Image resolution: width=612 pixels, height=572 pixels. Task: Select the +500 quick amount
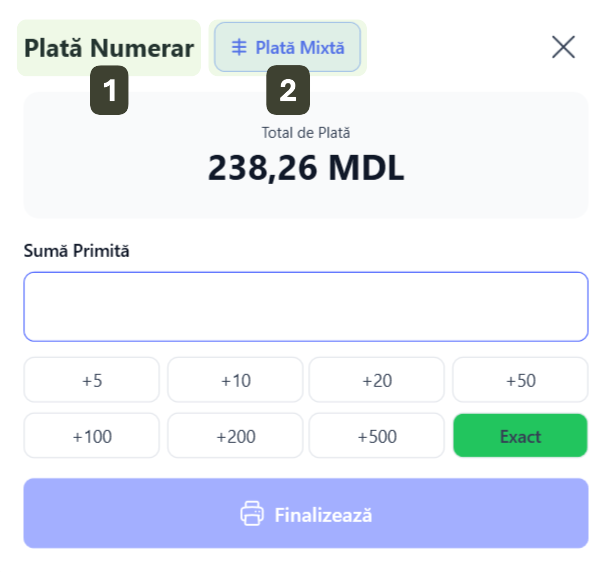(376, 436)
